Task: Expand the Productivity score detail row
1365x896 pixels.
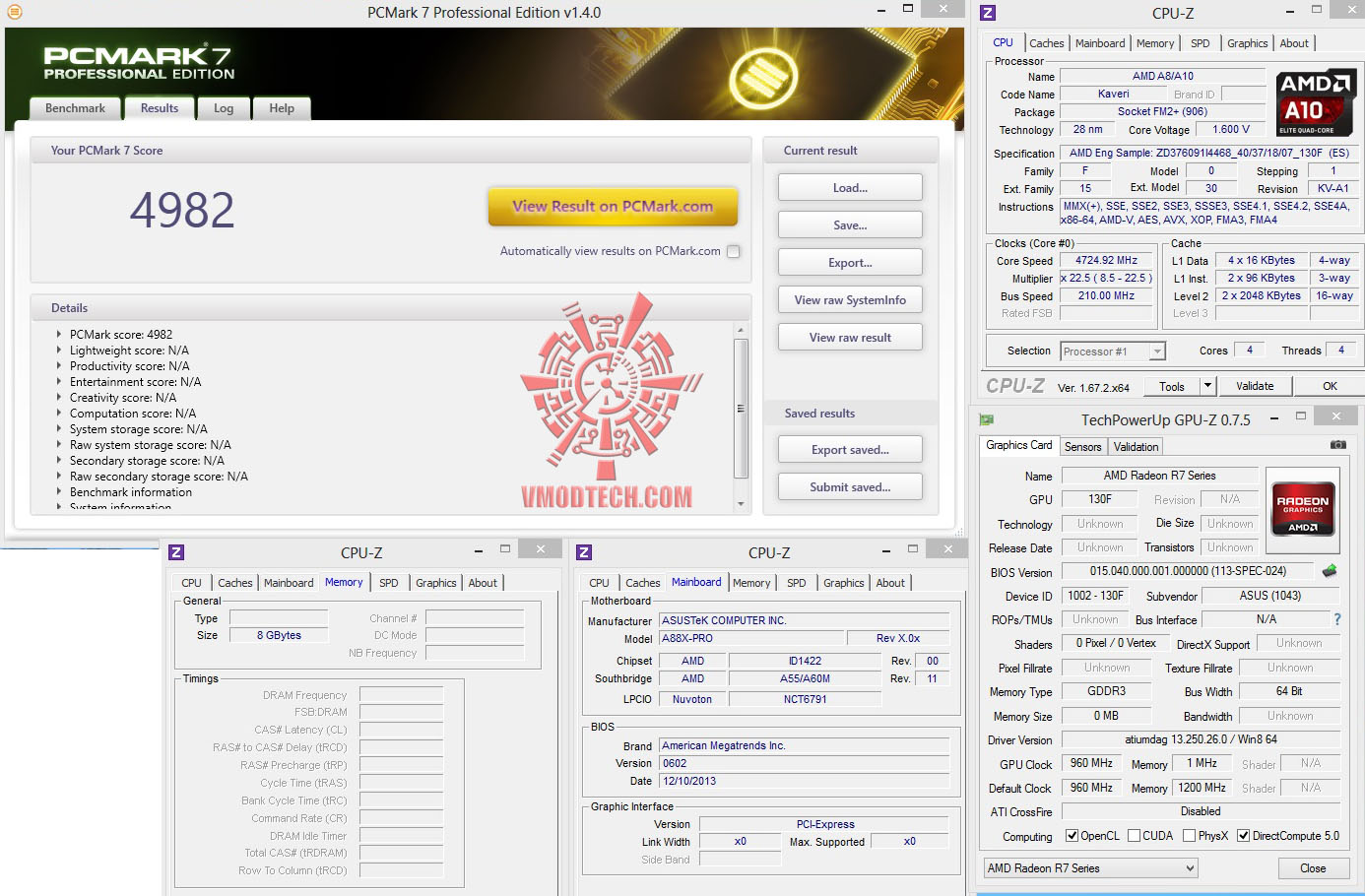Action: 59,366
